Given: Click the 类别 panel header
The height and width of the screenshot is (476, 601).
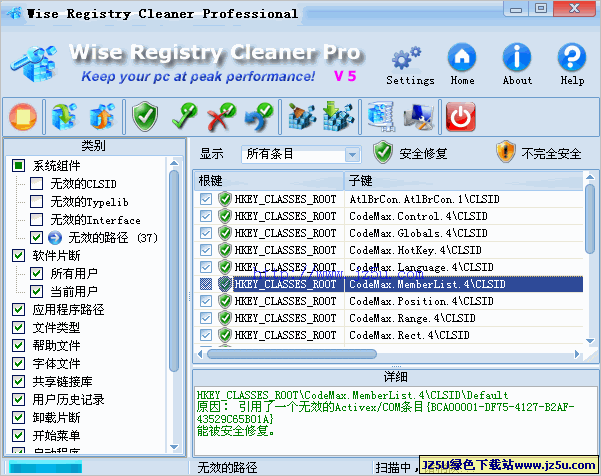Looking at the screenshot, I should click(94, 146).
